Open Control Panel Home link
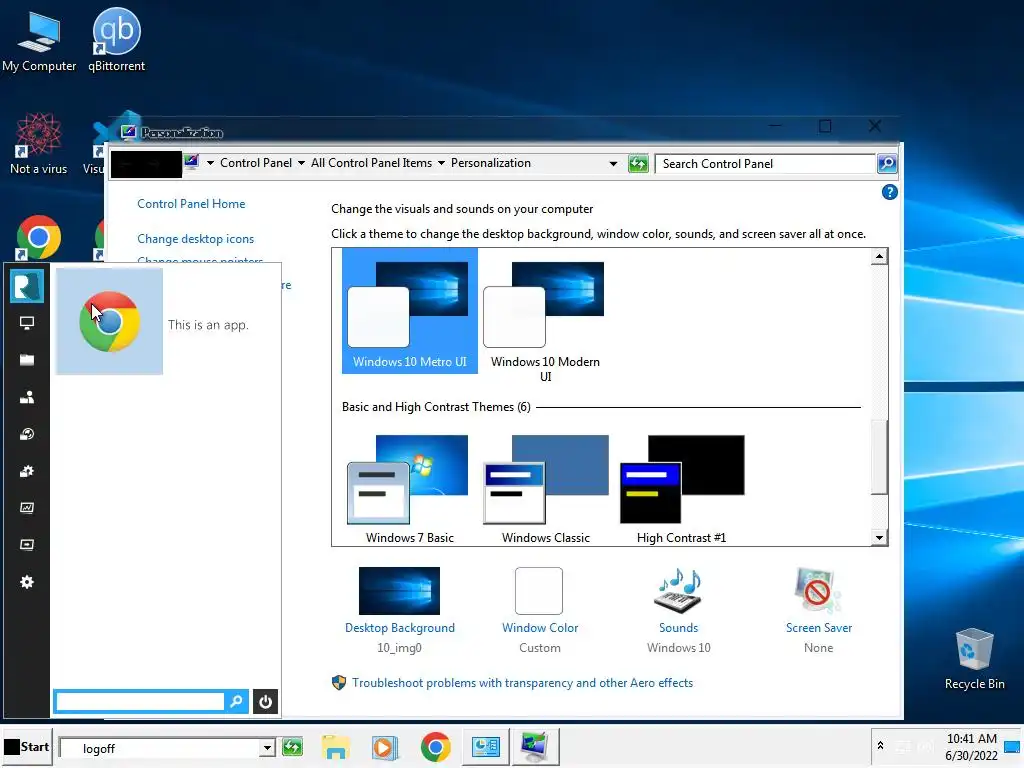 tap(191, 204)
